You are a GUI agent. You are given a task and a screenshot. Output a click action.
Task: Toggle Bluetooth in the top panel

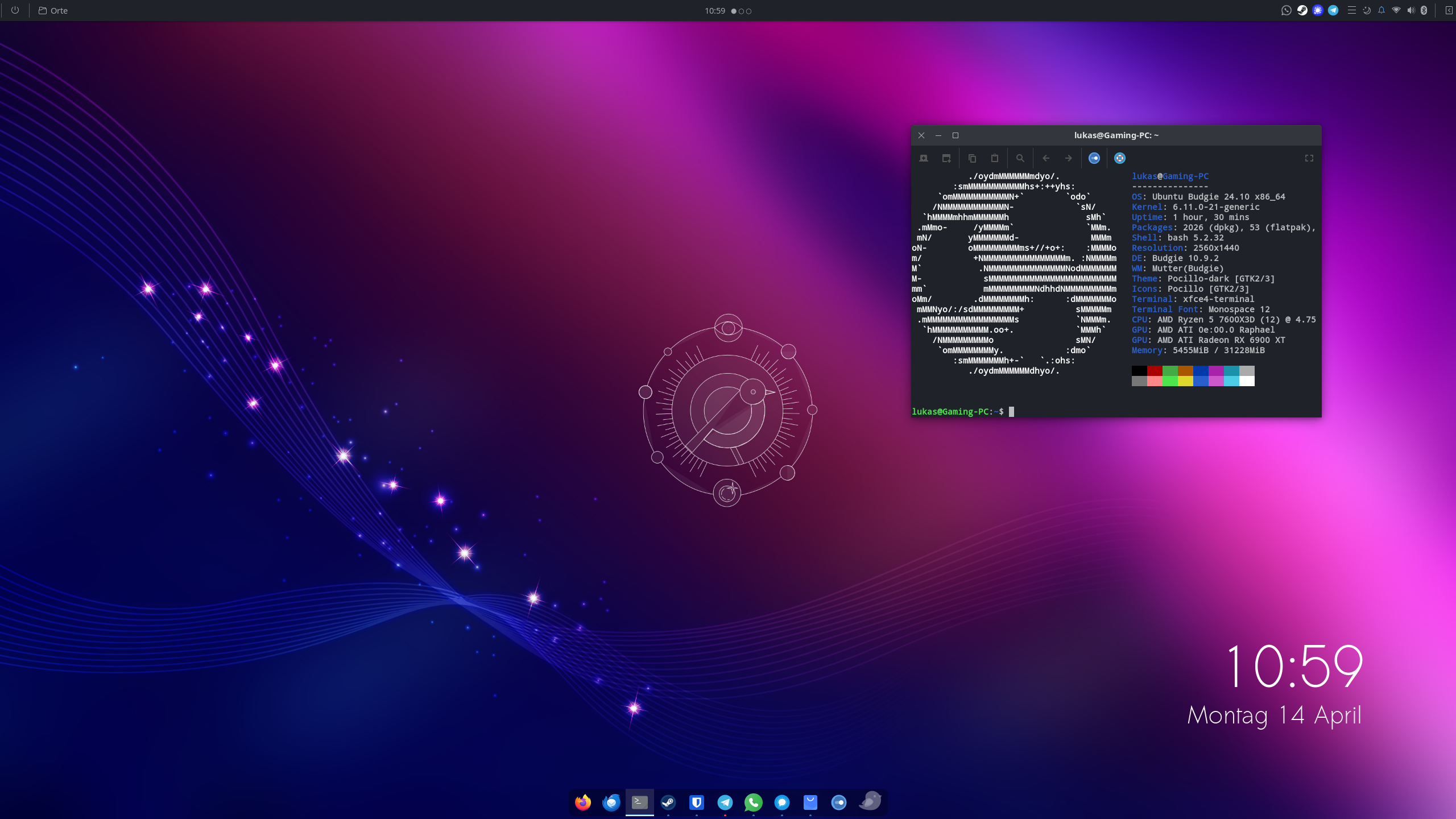pyautogui.click(x=1424, y=10)
